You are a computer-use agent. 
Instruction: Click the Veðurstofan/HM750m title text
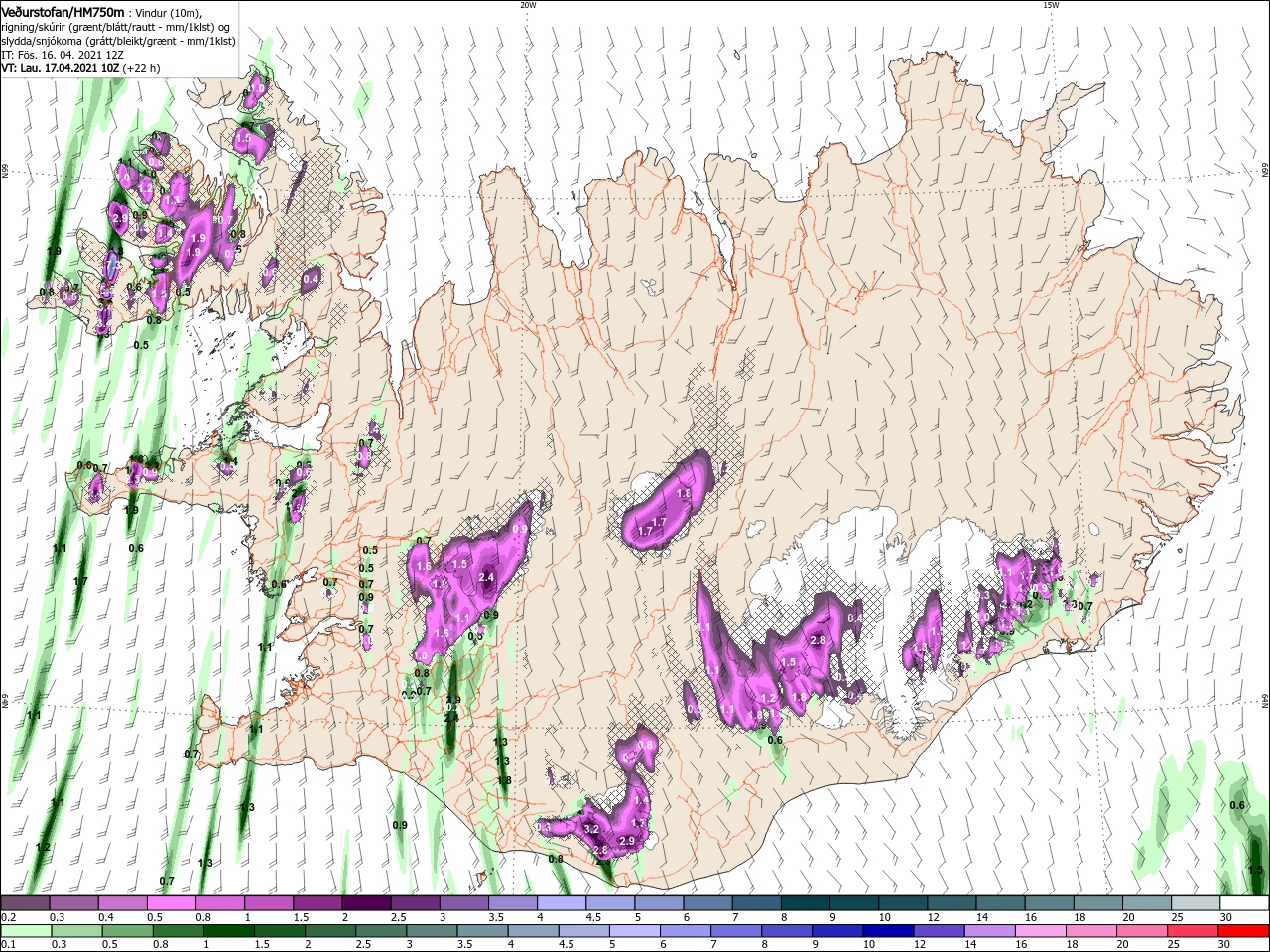point(63,11)
